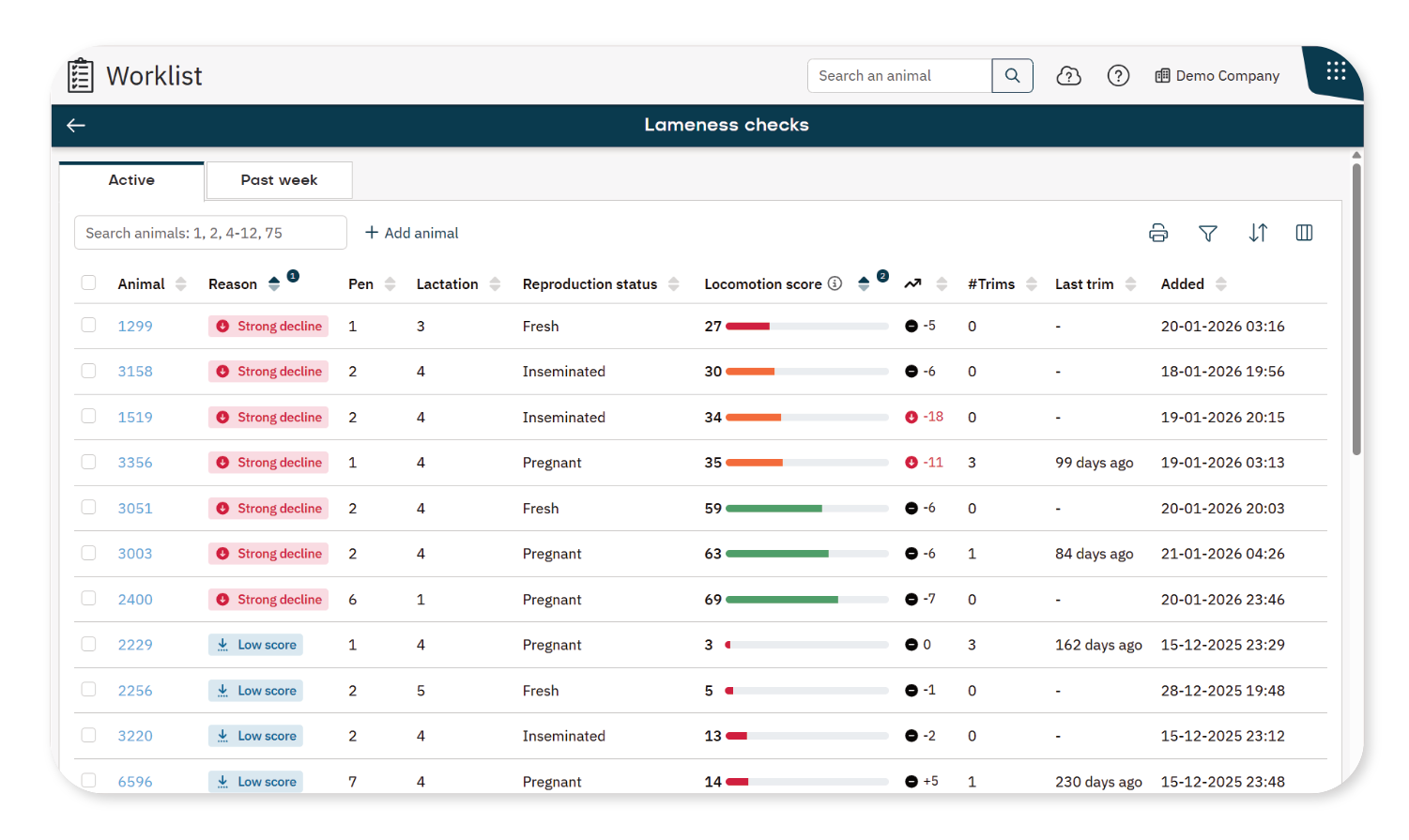1409x840 pixels.
Task: Open animal 3158 details
Action: (135, 372)
